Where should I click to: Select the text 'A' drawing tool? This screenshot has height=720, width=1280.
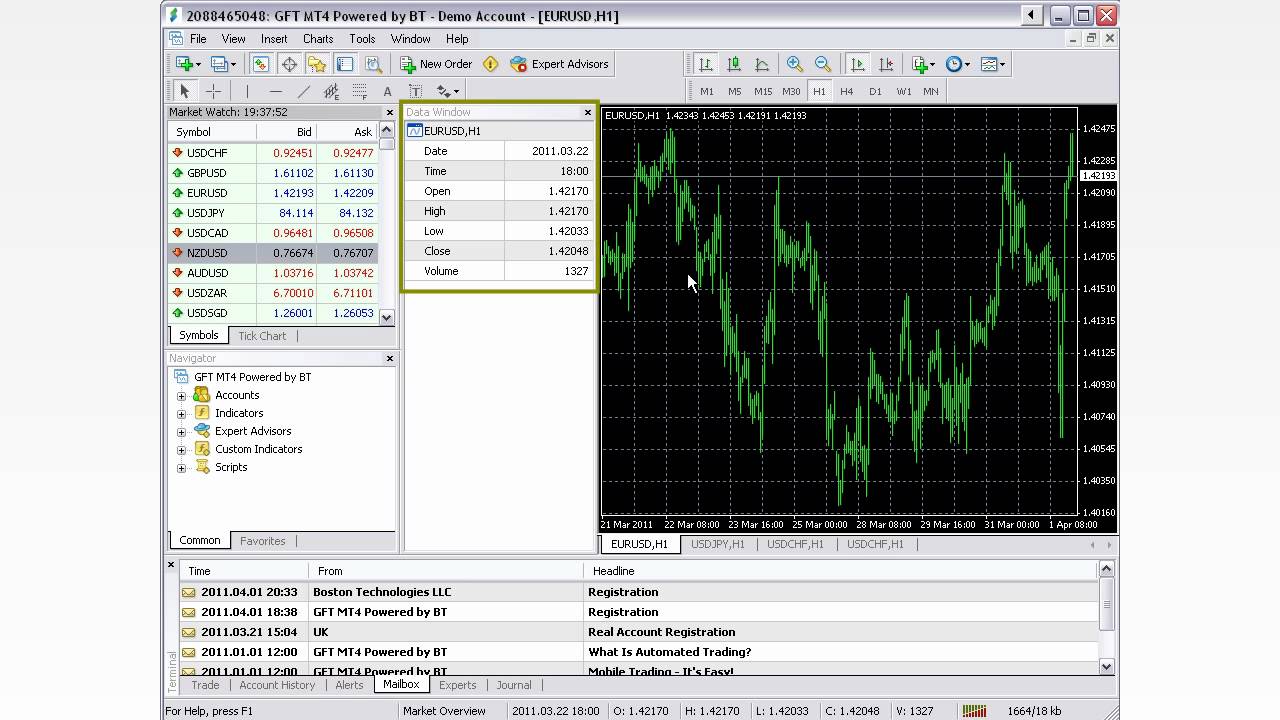pyautogui.click(x=387, y=91)
